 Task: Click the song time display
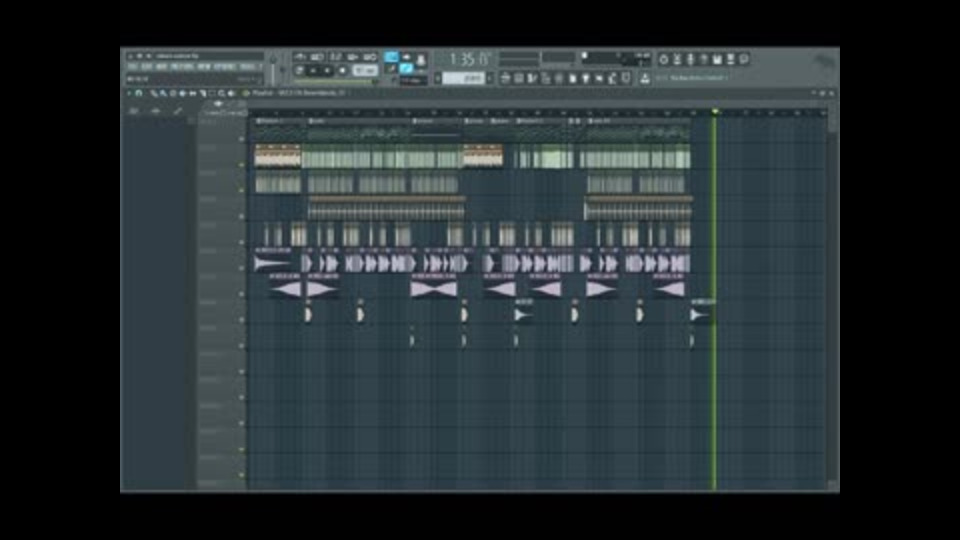[x=470, y=59]
